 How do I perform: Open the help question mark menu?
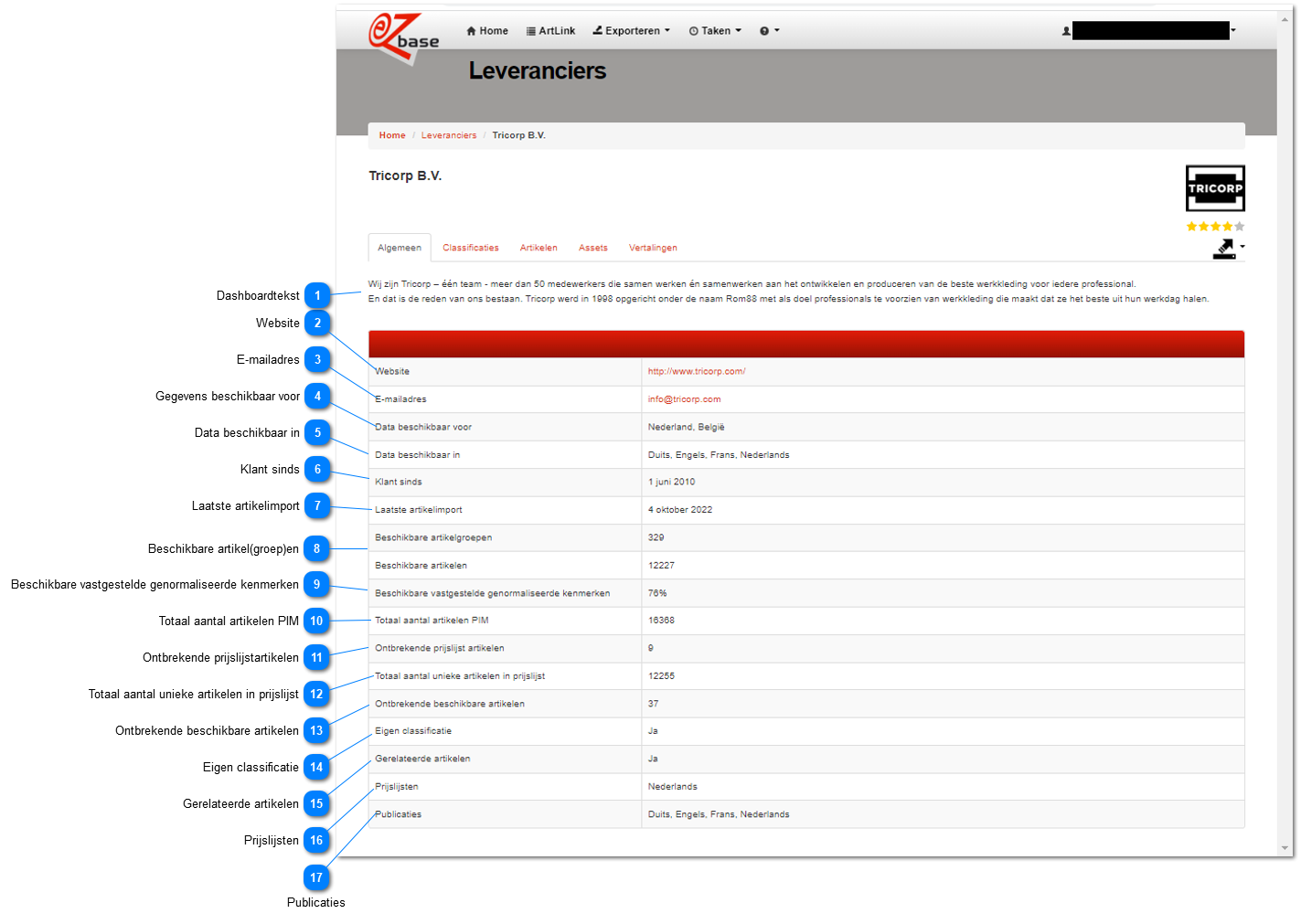click(769, 31)
